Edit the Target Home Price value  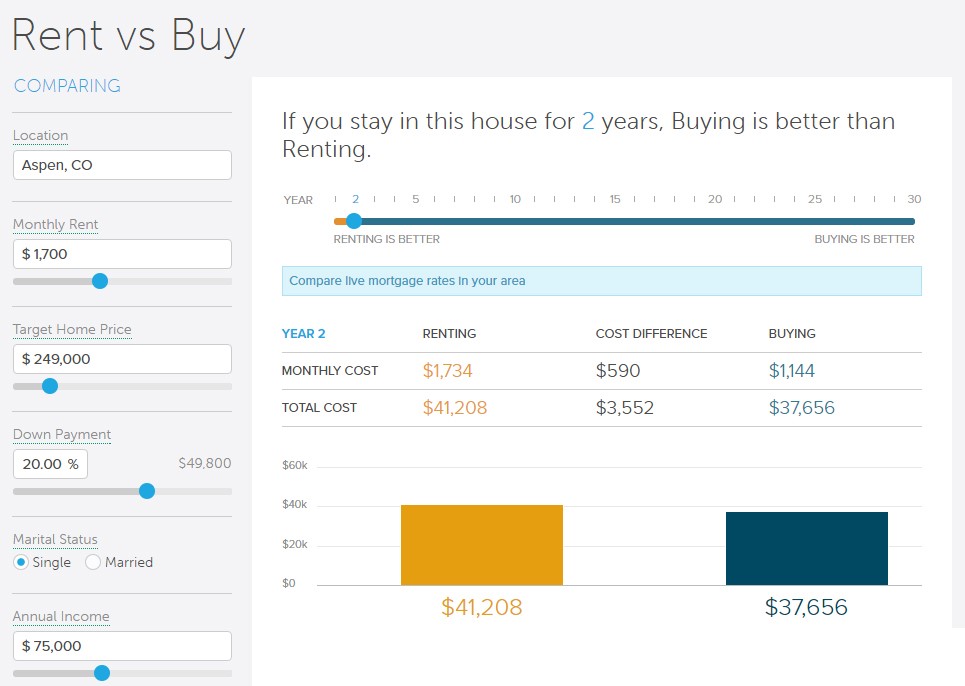point(122,358)
